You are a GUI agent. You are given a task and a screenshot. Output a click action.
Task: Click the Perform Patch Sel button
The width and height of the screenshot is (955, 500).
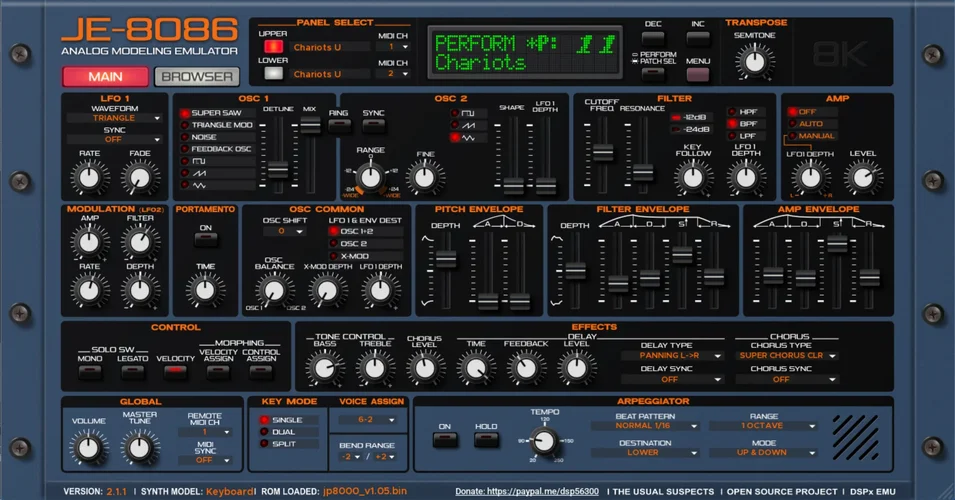(653, 75)
